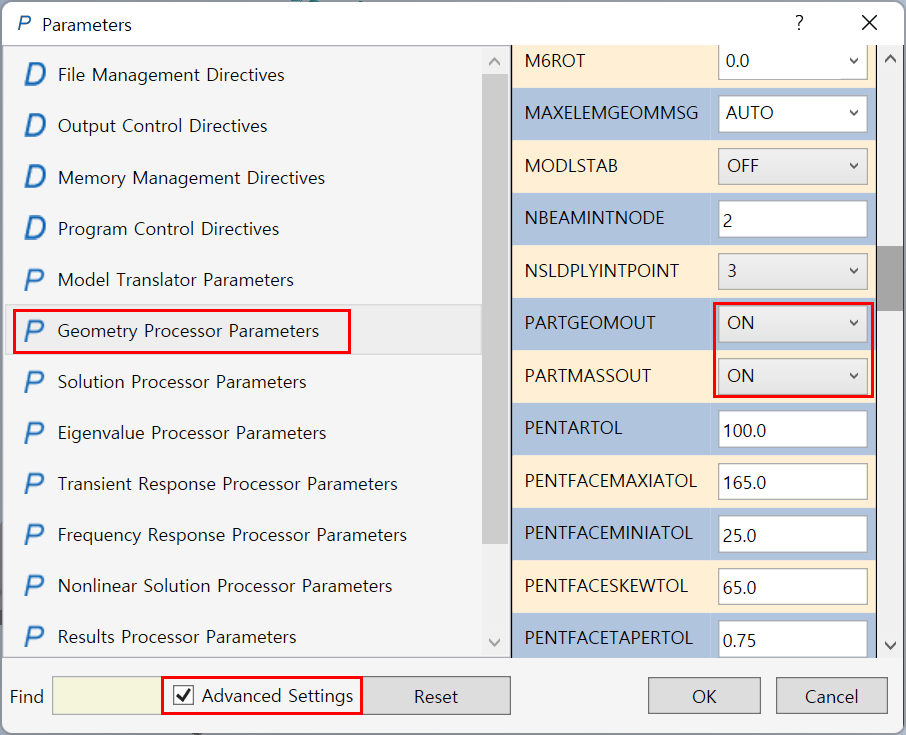This screenshot has height=735, width=906.
Task: Click the question mark help button
Action: coord(799,23)
